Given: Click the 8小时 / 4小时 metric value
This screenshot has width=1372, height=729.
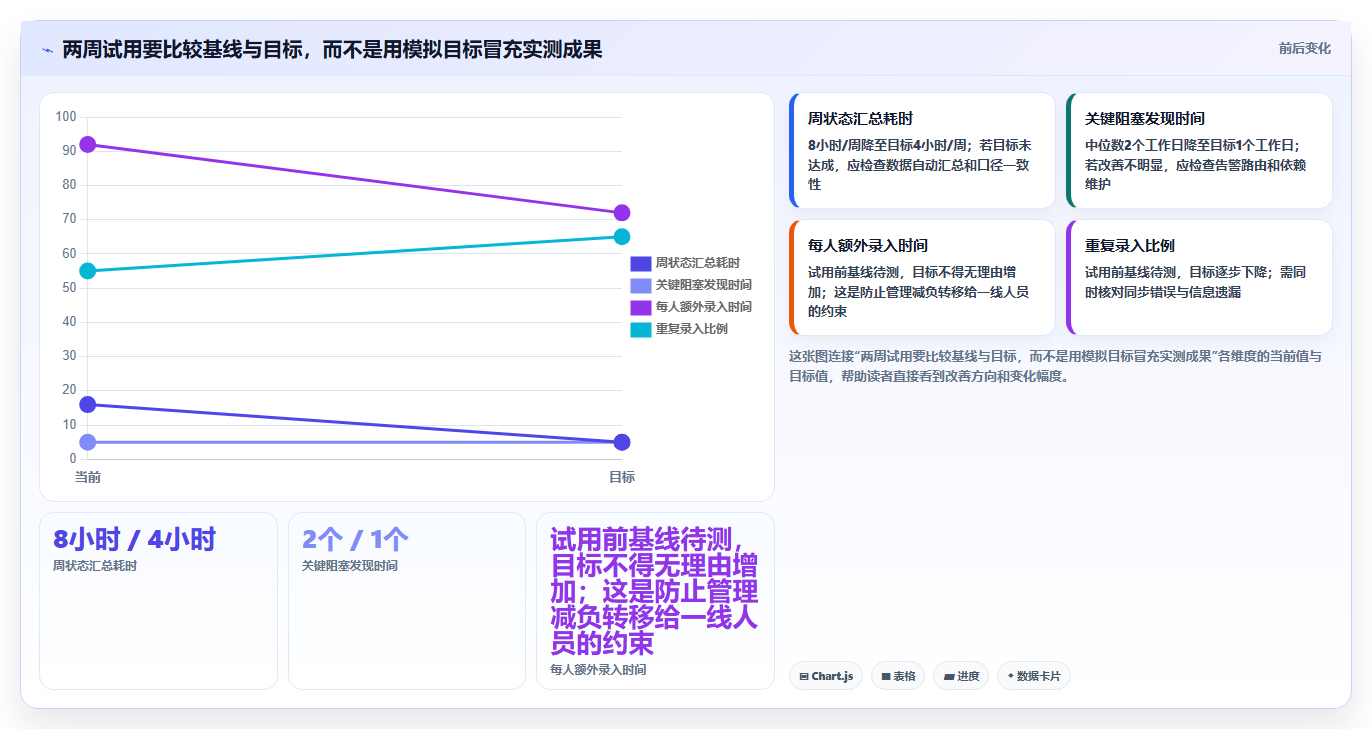Looking at the screenshot, I should [x=134, y=539].
